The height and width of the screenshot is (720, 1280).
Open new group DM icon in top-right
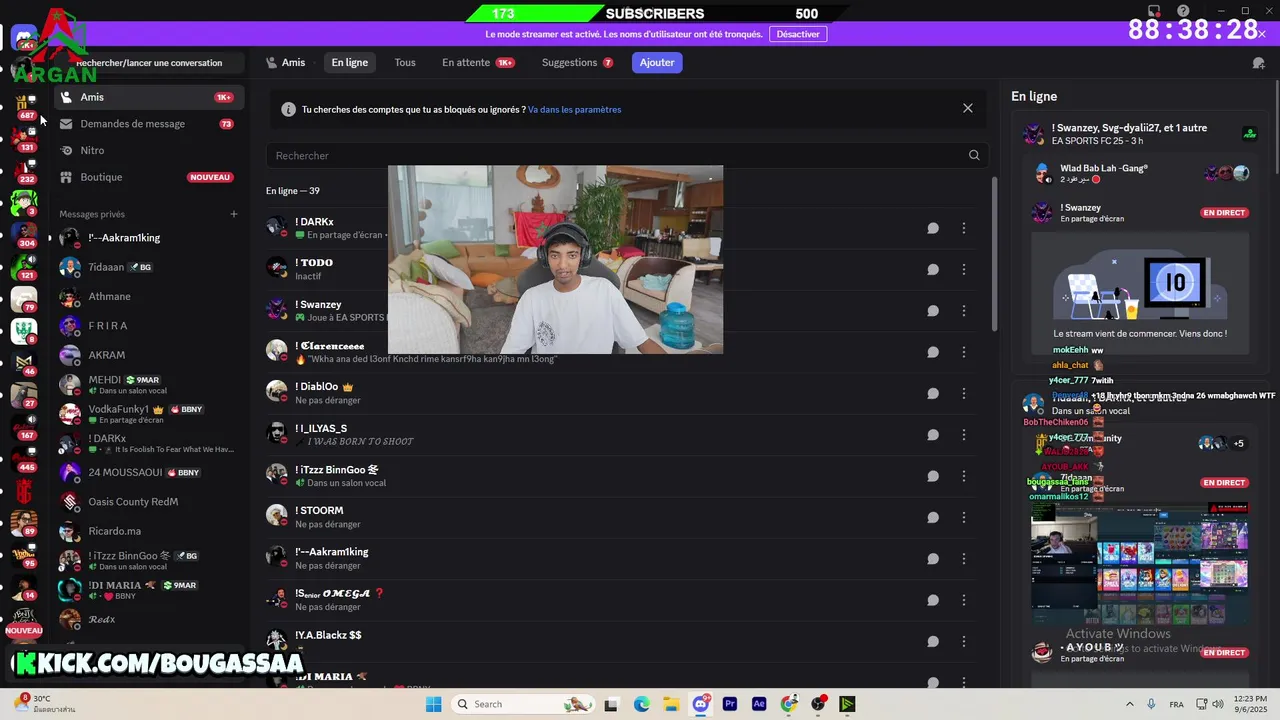click(x=1258, y=63)
